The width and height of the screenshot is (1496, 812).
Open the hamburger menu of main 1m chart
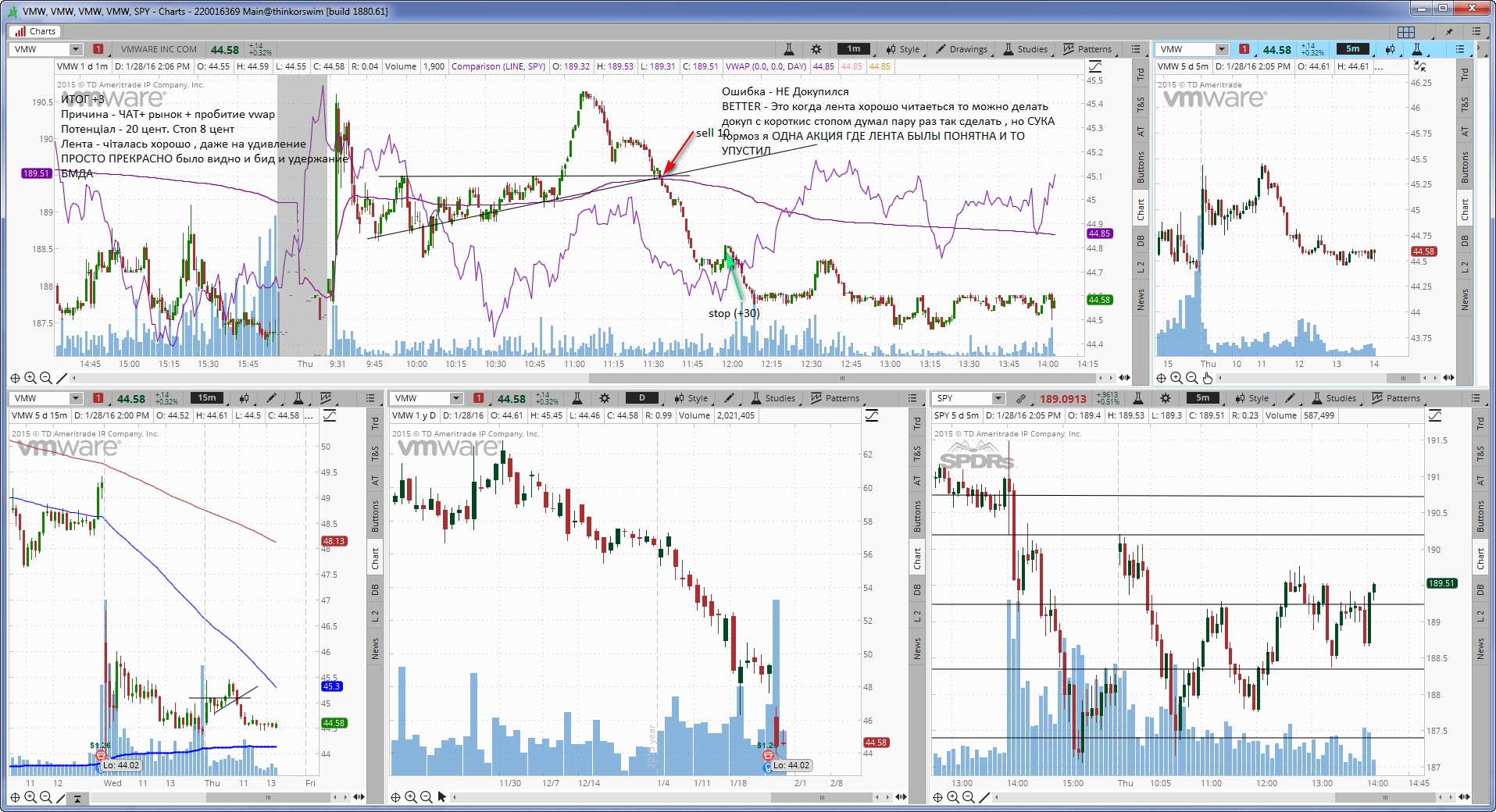tap(1136, 49)
